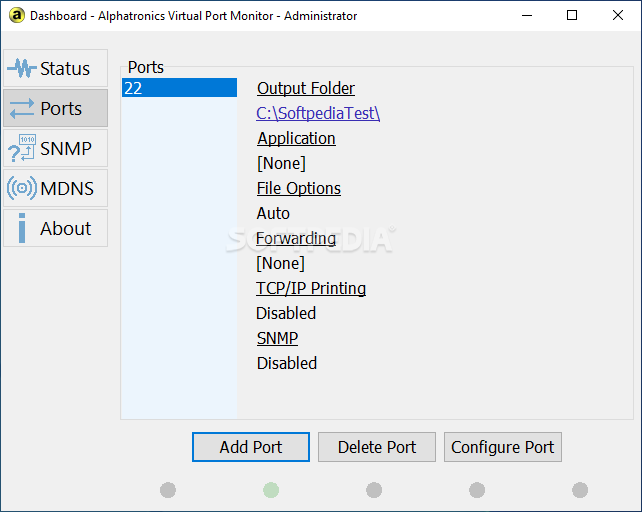
Task: Click the [None] value under Application
Action: 281,163
